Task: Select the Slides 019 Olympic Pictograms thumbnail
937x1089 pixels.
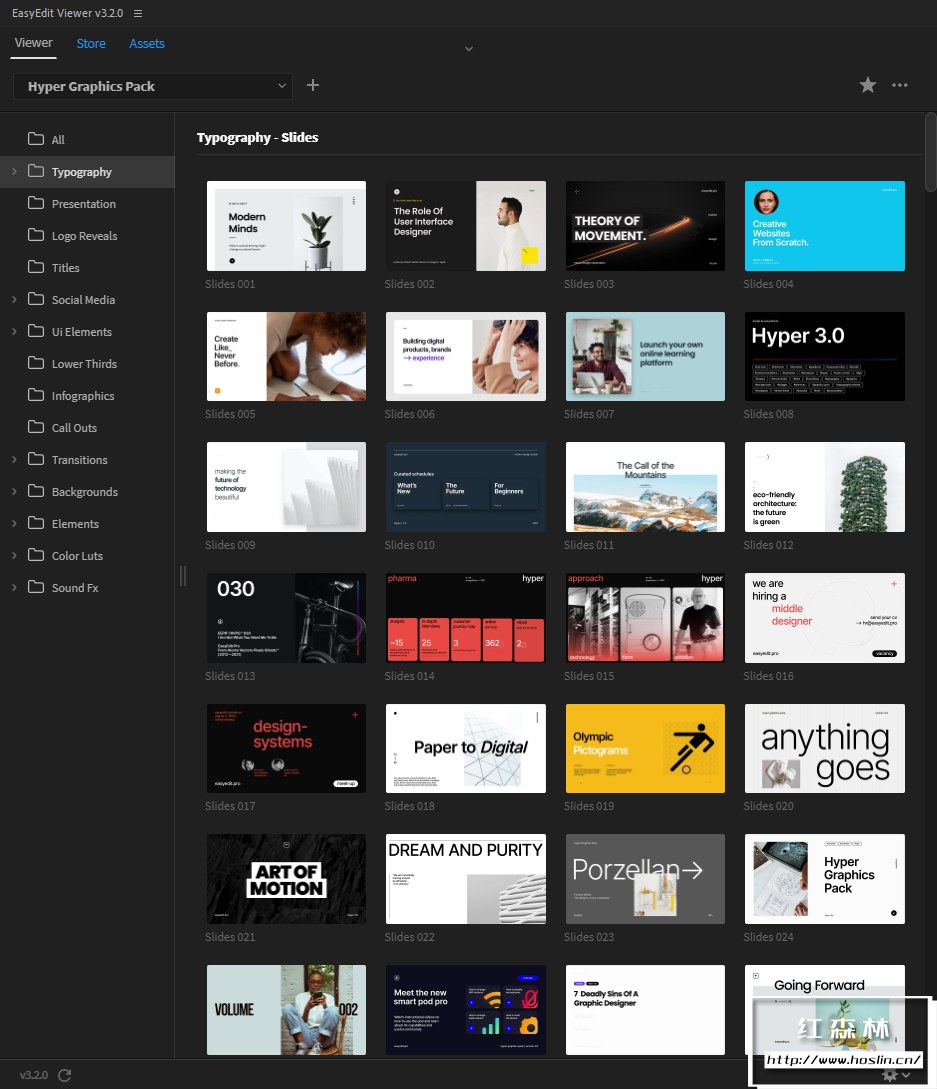Action: pos(645,748)
